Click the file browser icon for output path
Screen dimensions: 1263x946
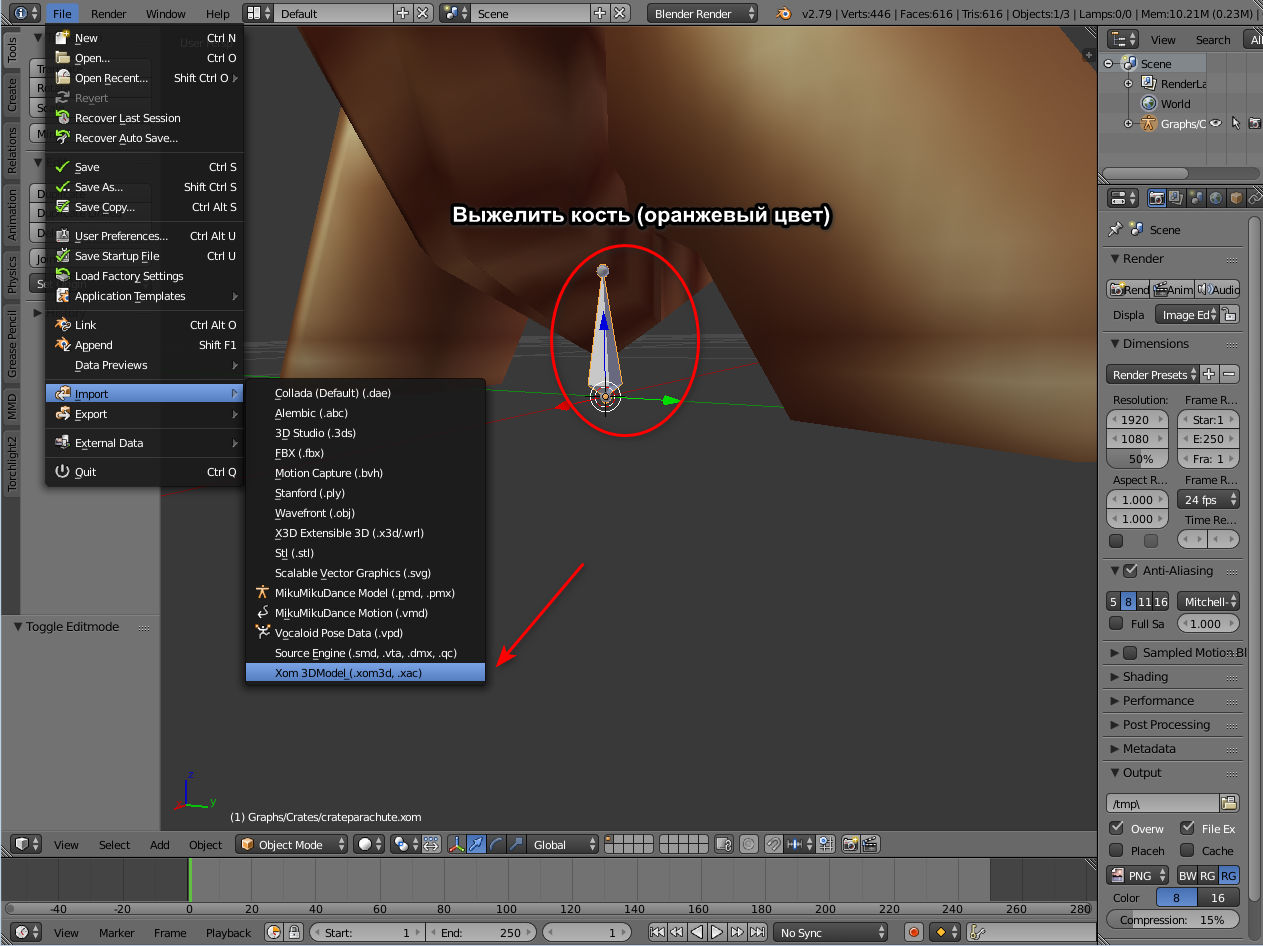pyautogui.click(x=1229, y=803)
